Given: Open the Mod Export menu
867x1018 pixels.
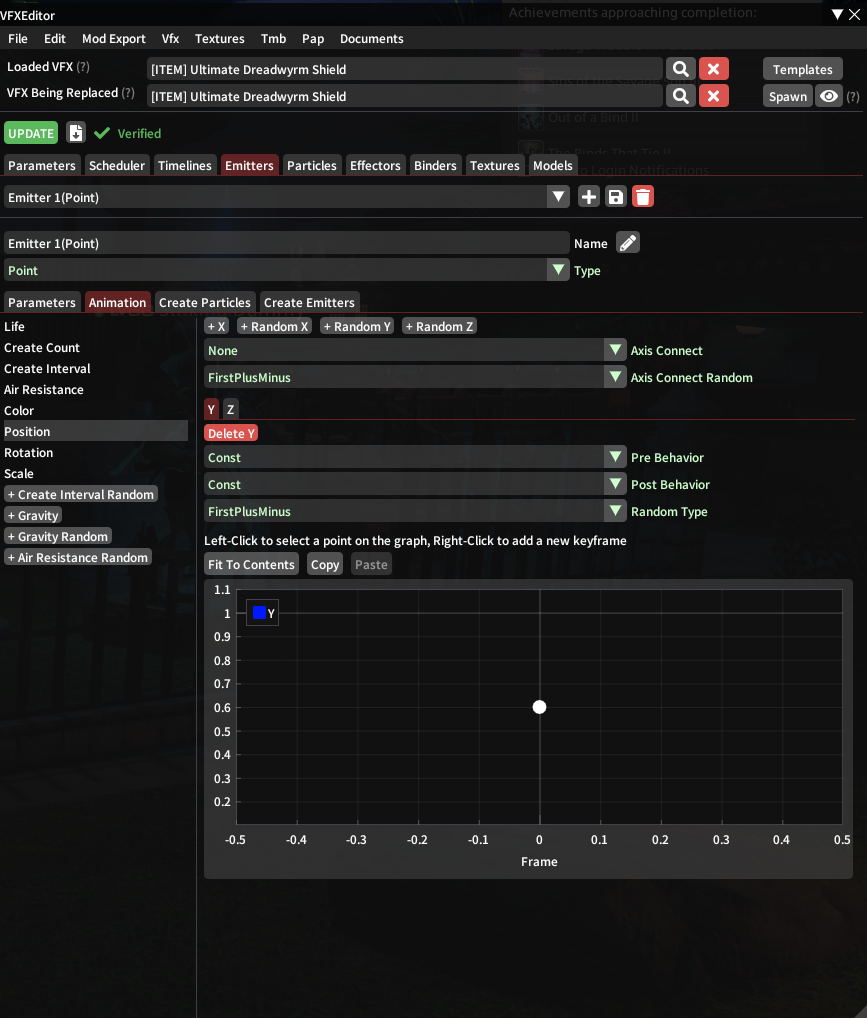Looking at the screenshot, I should click(114, 38).
